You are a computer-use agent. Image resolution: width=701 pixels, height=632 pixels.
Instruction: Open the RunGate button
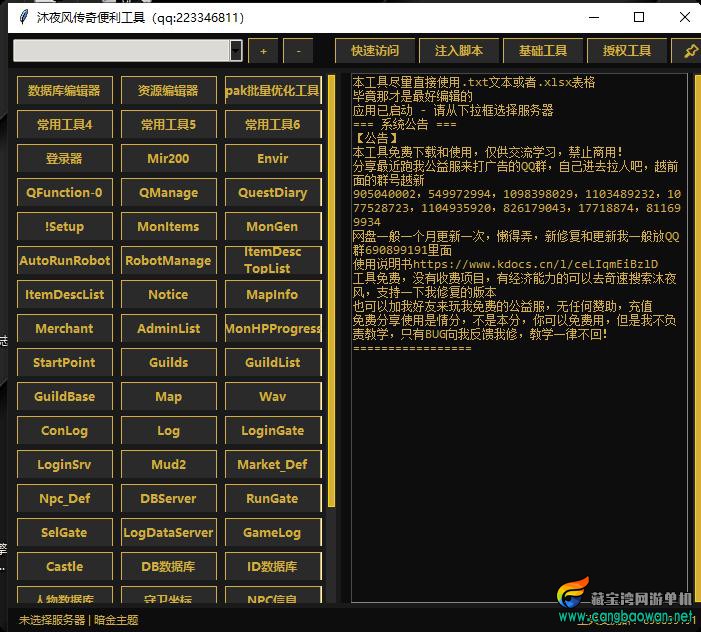(273, 498)
